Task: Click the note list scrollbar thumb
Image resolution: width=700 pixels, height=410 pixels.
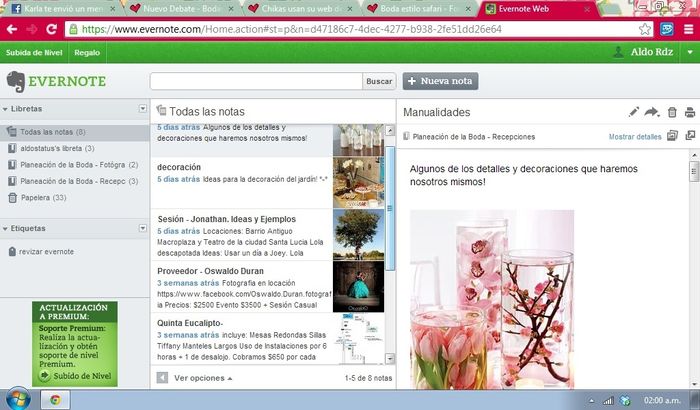Action: 390,208
